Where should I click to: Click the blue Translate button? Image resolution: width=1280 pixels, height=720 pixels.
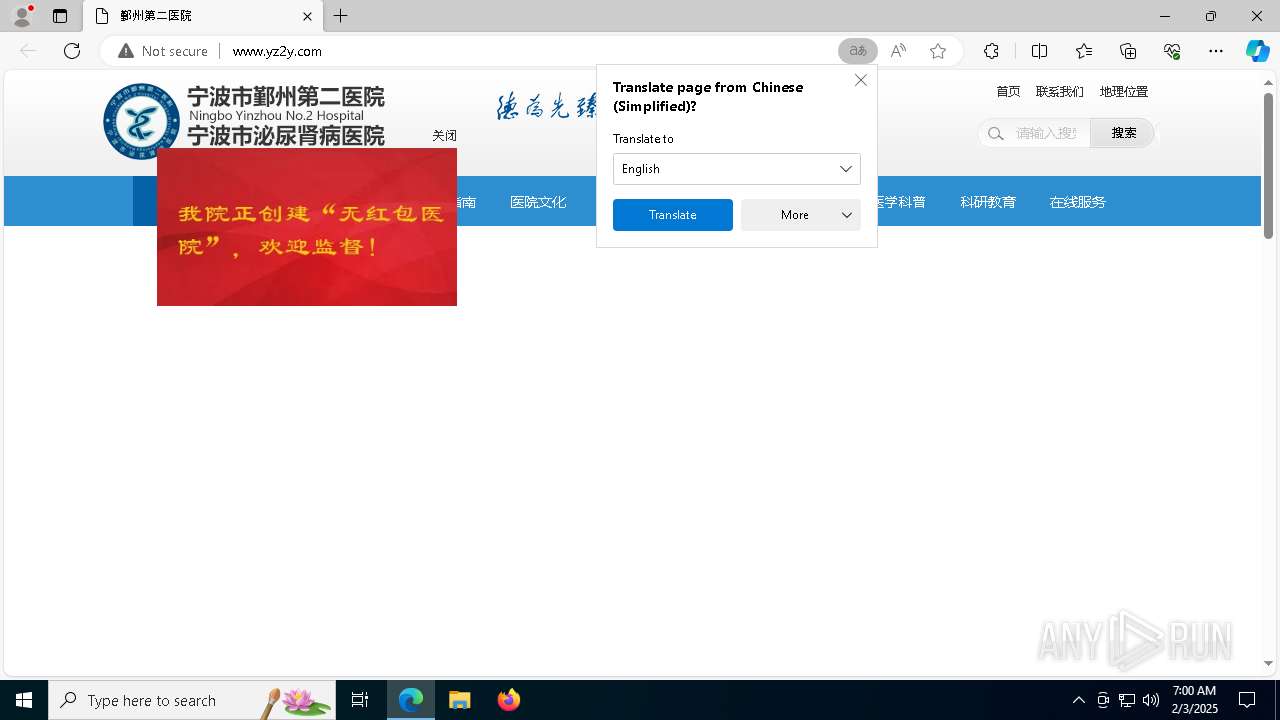coord(673,215)
